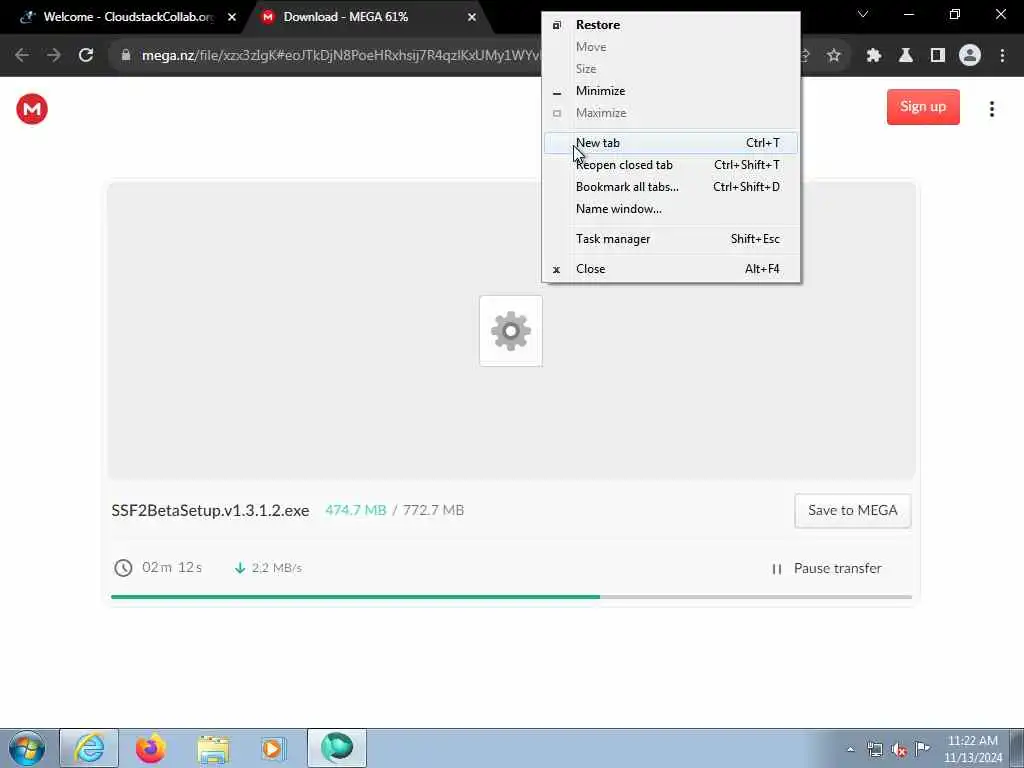Open Task manager from the menu
Image resolution: width=1024 pixels, height=768 pixels.
(x=671, y=239)
